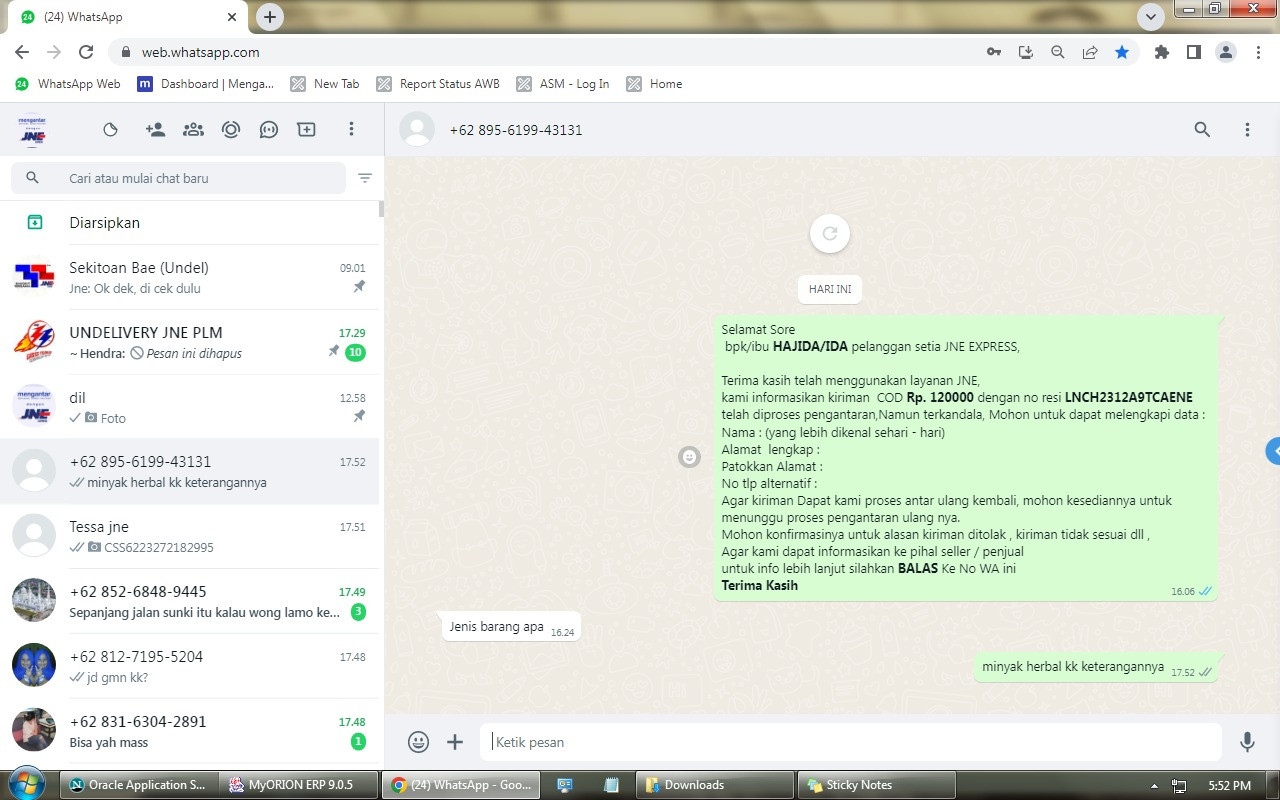Screen dimensions: 1280x800
Task: Click the load earlier messages refresh button
Action: [830, 233]
